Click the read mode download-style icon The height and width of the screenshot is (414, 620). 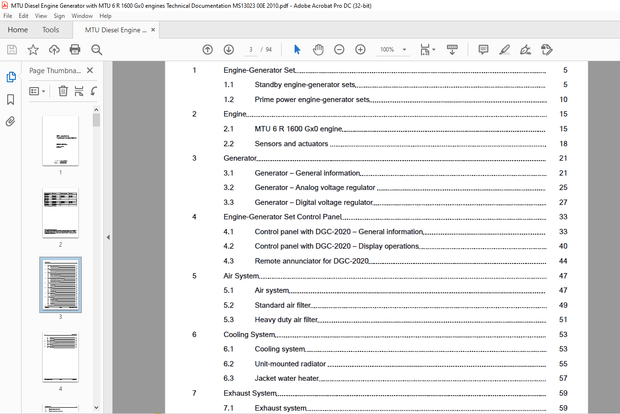pos(452,49)
